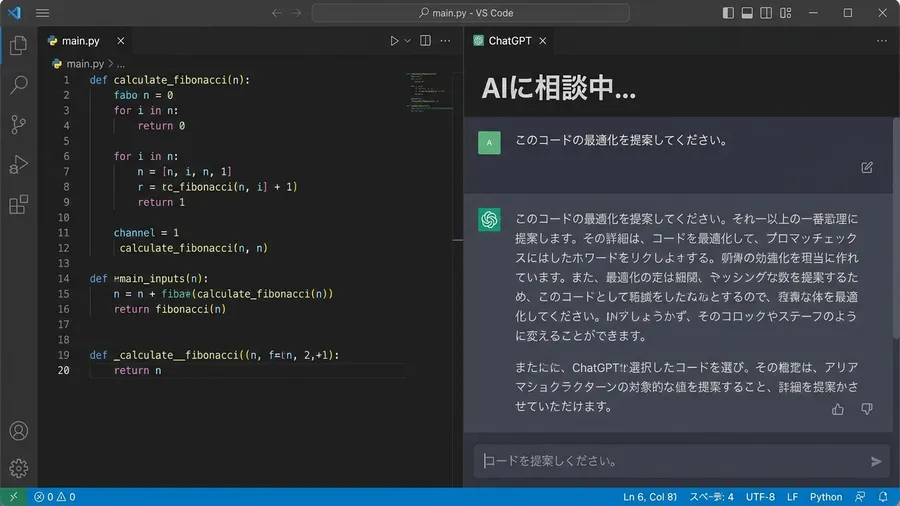This screenshot has height=506, width=900.
Task: Change indentation via spaces: 4 status item
Action: (711, 497)
